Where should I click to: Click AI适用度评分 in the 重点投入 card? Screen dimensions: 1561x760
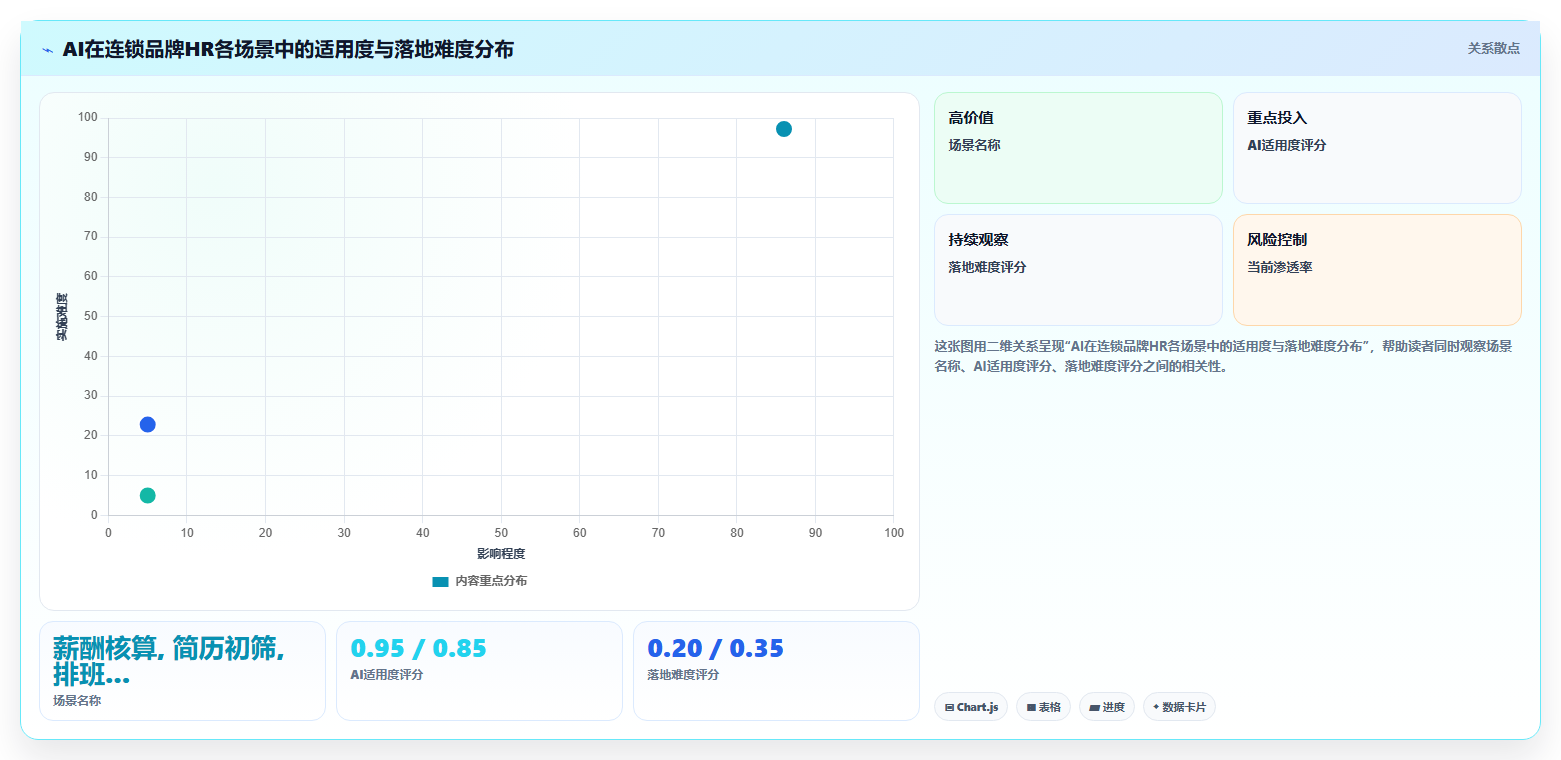(1286, 145)
